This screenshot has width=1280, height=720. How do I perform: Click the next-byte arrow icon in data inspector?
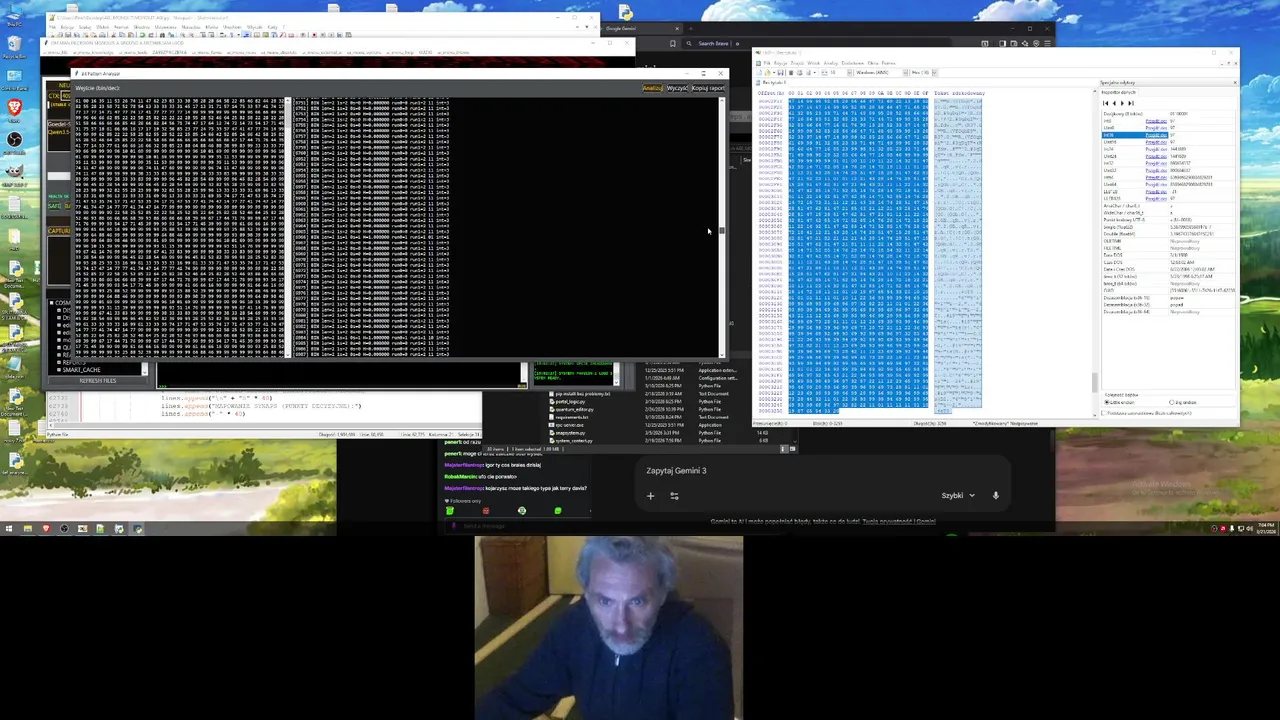1122,103
